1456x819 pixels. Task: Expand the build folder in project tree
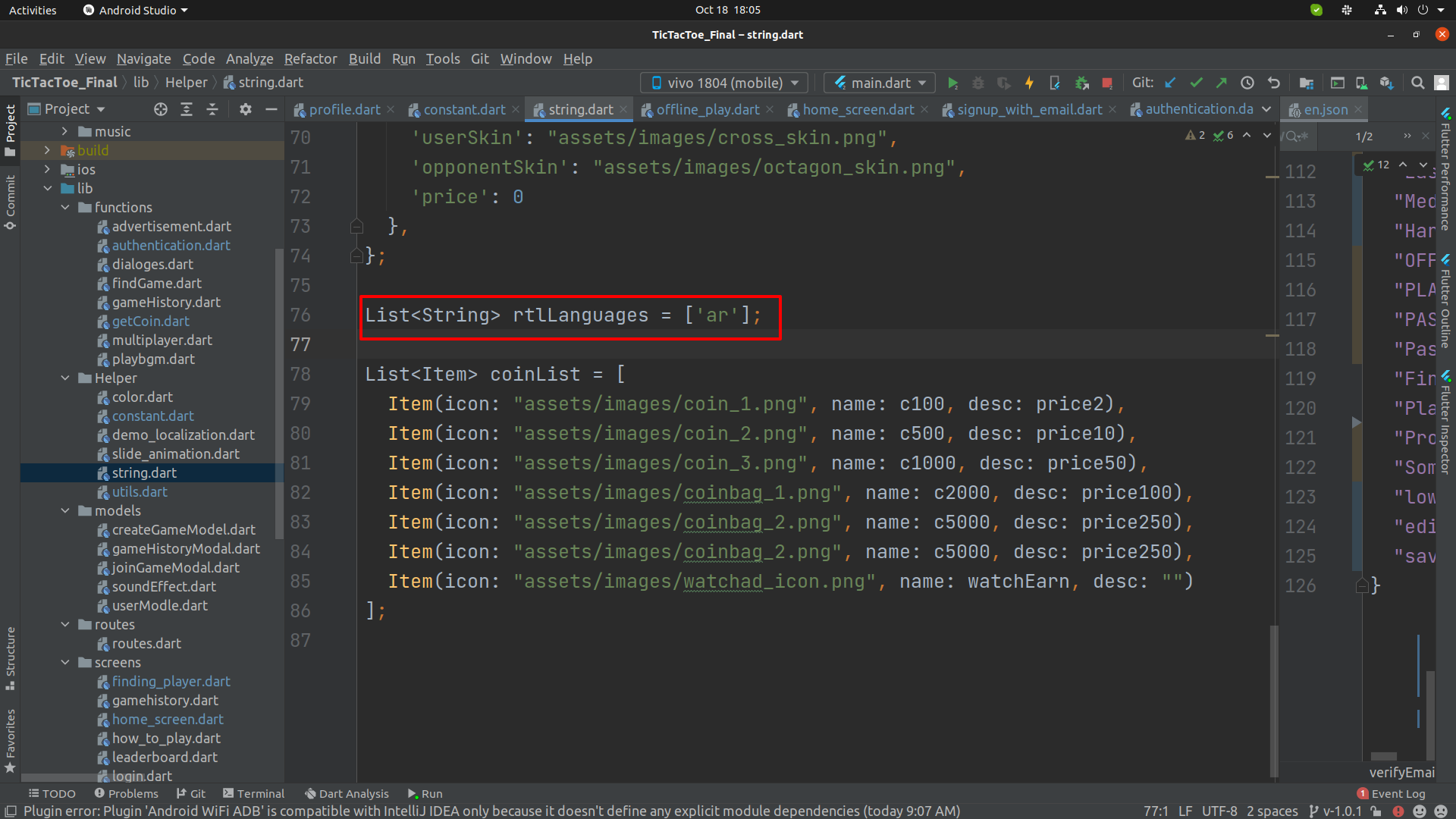(47, 150)
